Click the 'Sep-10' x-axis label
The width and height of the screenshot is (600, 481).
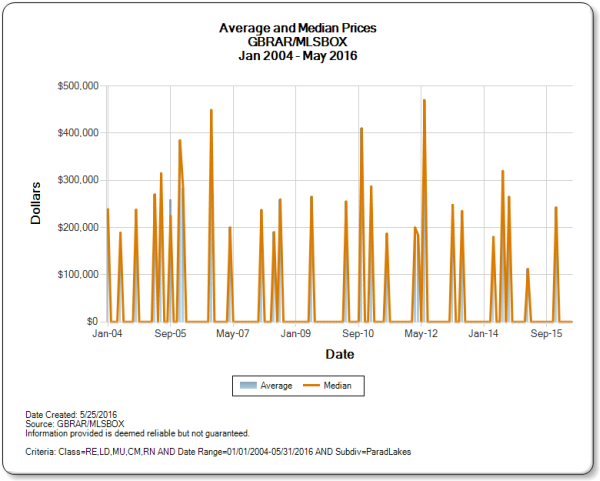(358, 334)
